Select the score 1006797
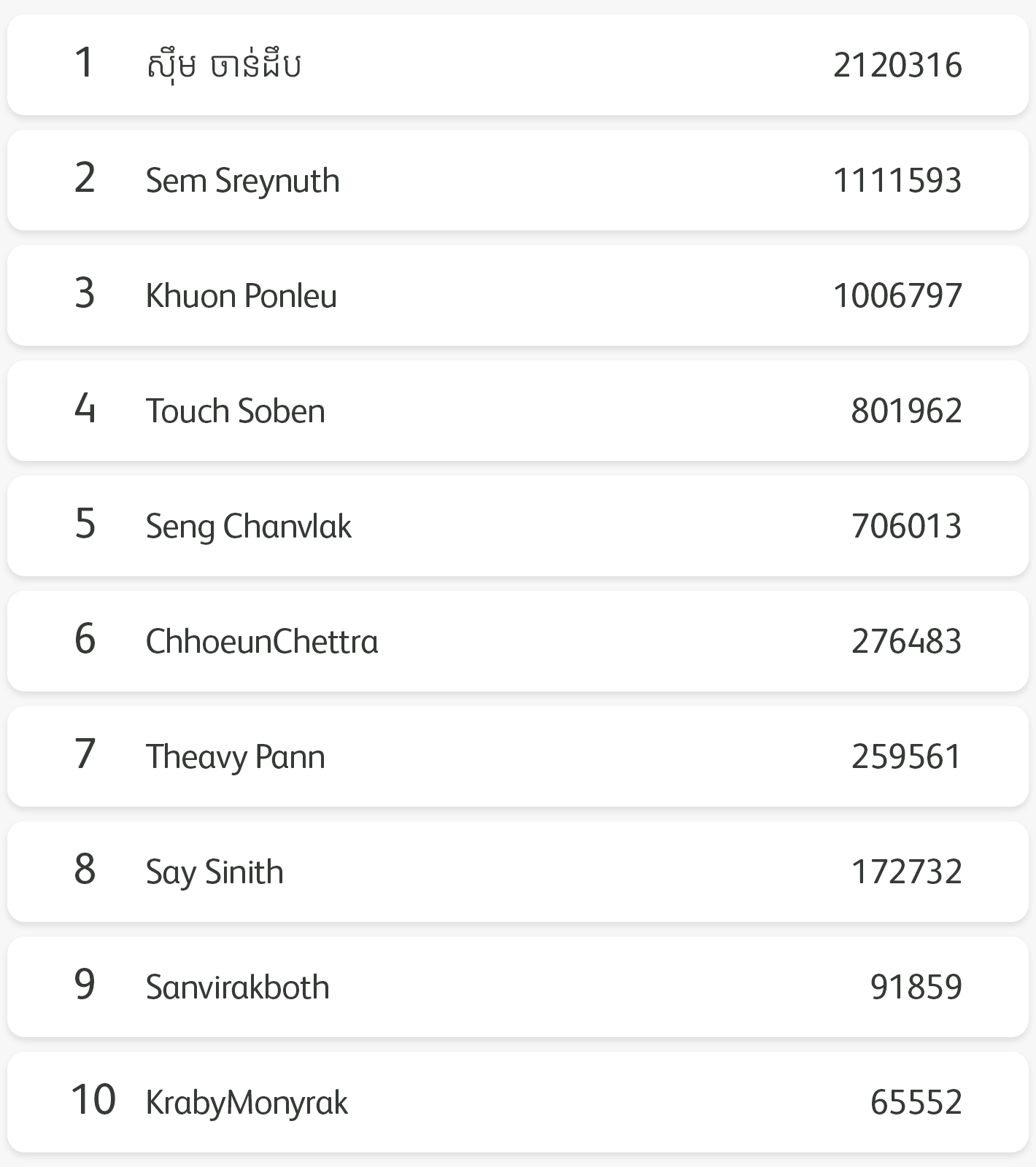The height and width of the screenshot is (1167, 1036). click(897, 296)
